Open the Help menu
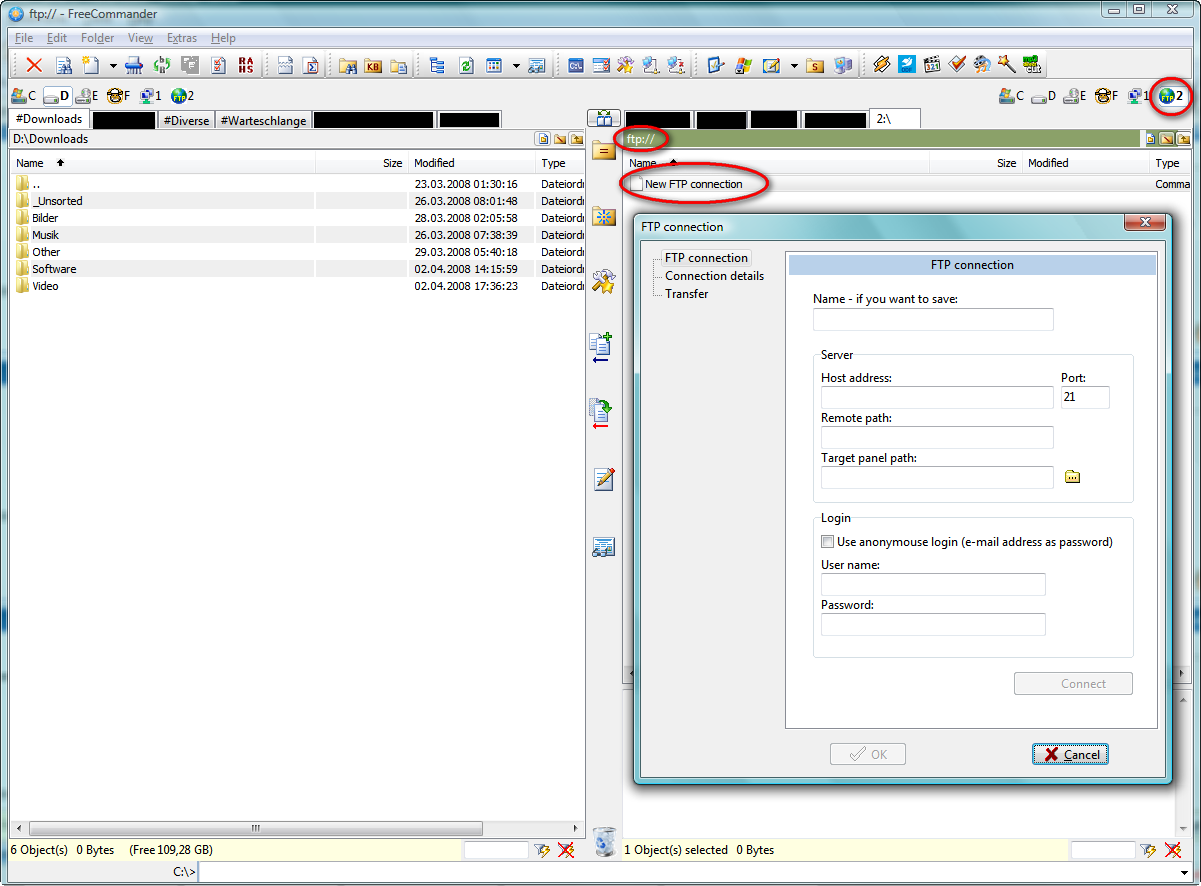This screenshot has width=1201, height=886. (x=224, y=38)
